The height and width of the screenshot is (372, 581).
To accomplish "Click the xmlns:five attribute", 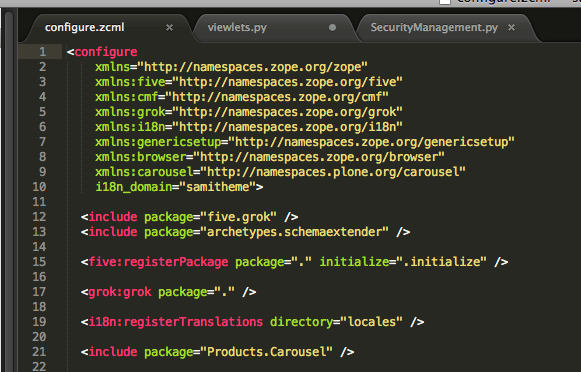I will [x=130, y=82].
